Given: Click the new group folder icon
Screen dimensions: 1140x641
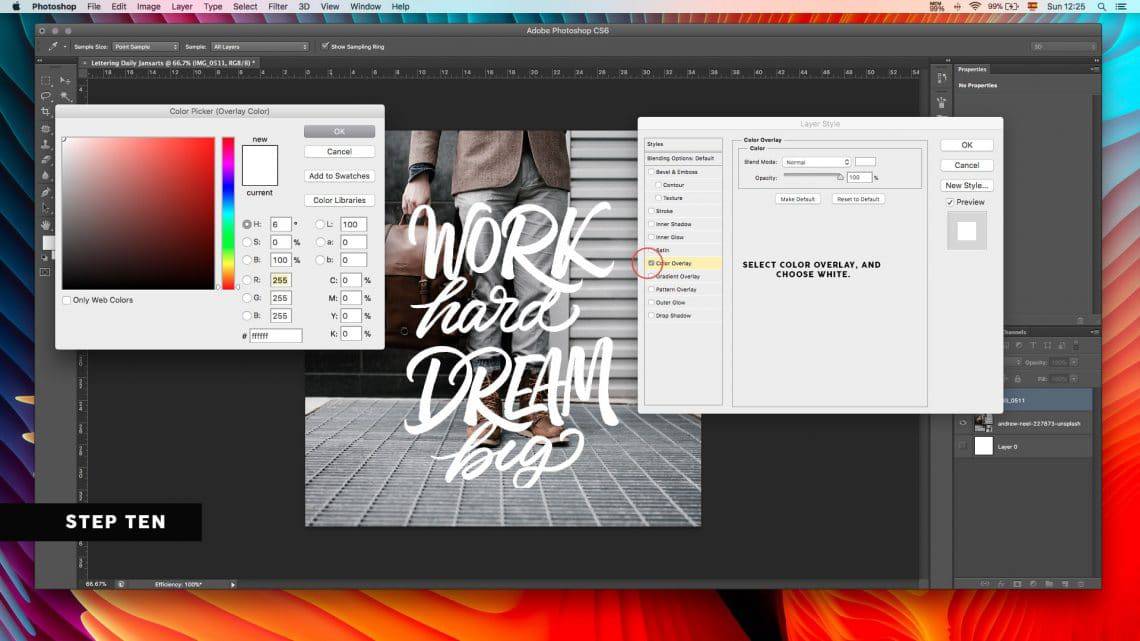Looking at the screenshot, I should (1049, 584).
